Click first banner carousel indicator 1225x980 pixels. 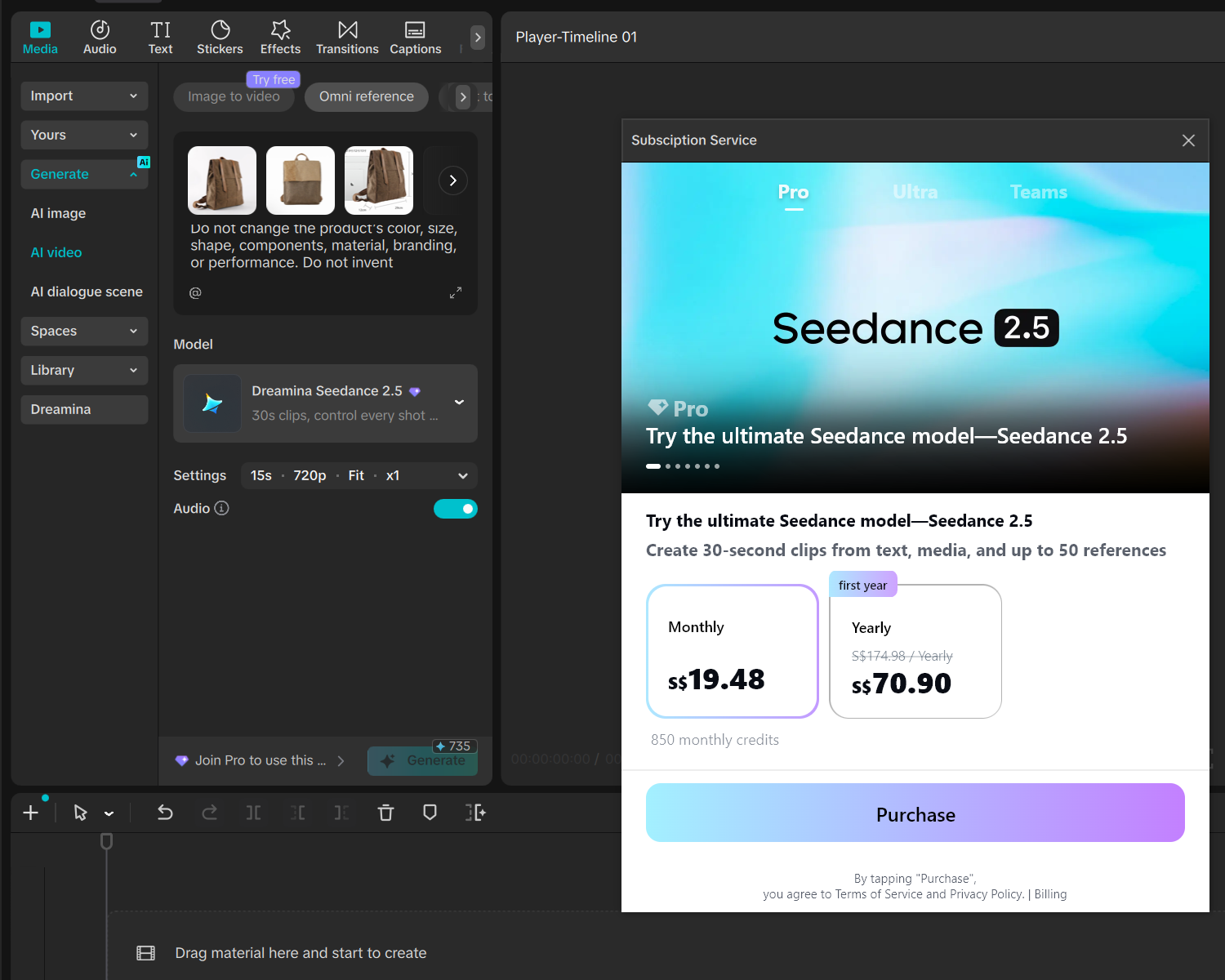[653, 466]
